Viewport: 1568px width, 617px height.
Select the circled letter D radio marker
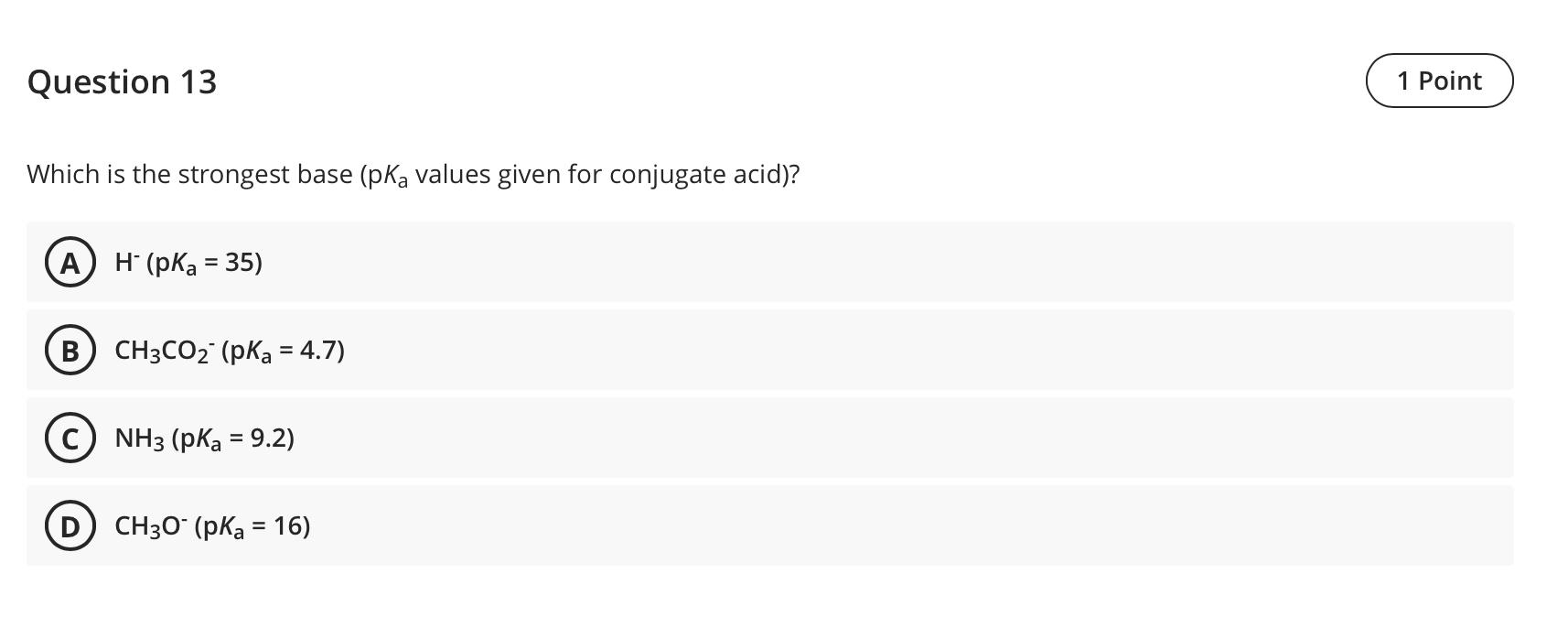(x=70, y=526)
